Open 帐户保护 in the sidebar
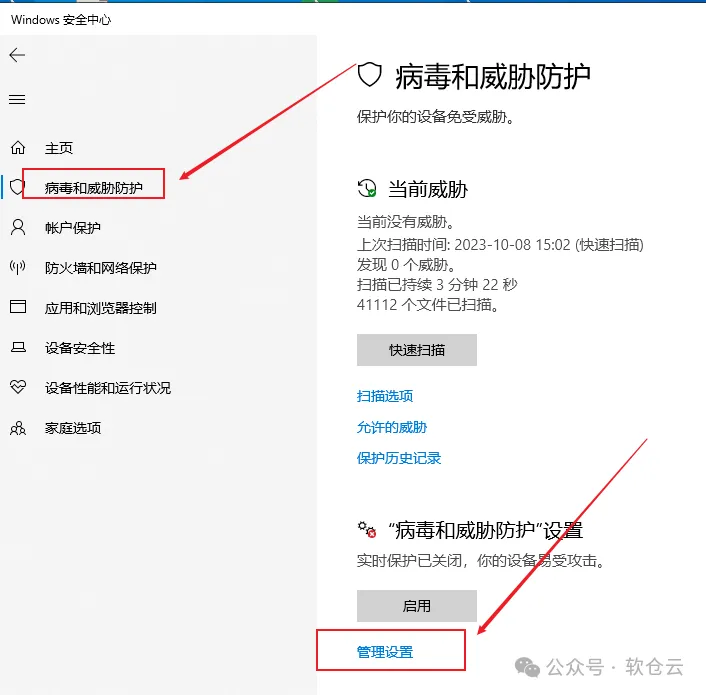Viewport: 706px width, 695px height. 72,228
